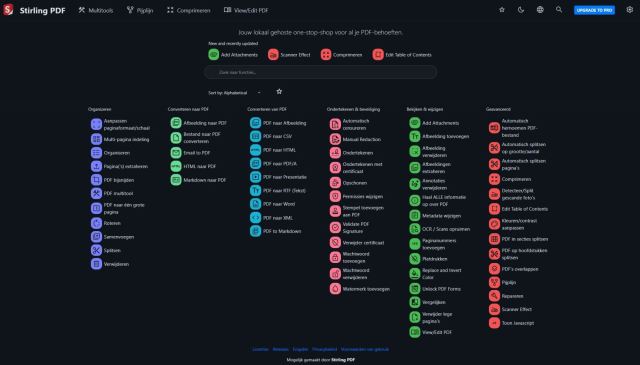Image resolution: width=640 pixels, height=365 pixels.
Task: Open the Multitools menu item
Action: (96, 10)
